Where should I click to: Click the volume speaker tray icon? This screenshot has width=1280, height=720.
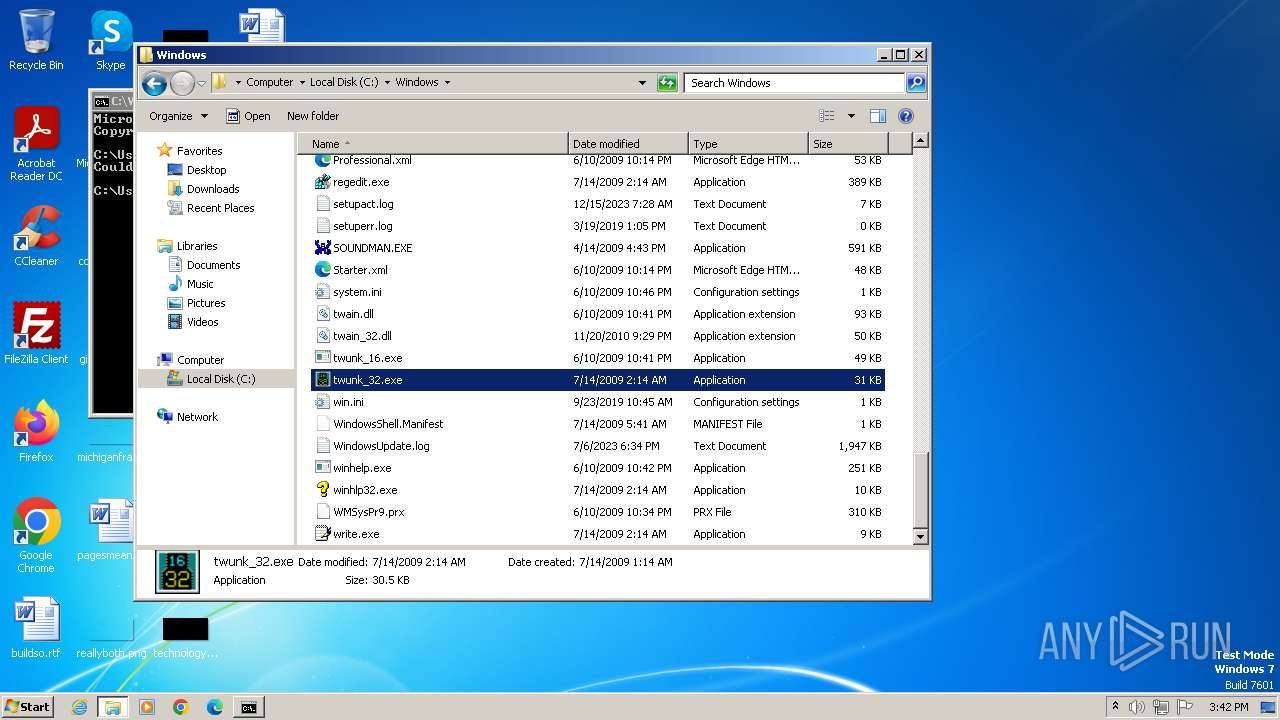pos(1137,707)
